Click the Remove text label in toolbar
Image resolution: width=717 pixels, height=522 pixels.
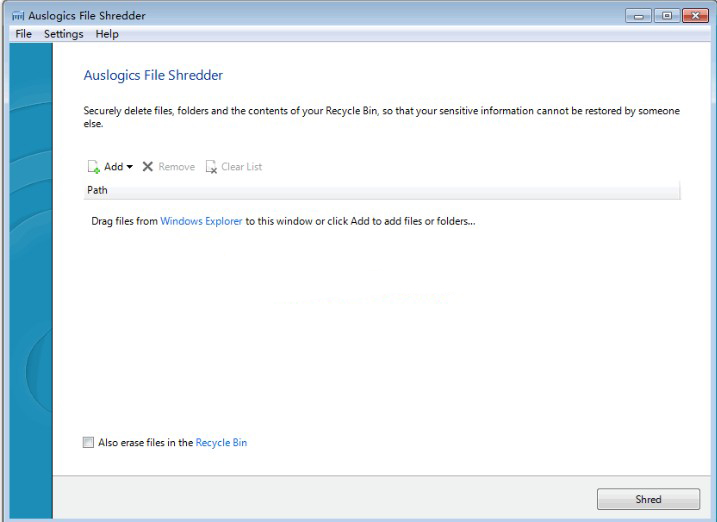(176, 167)
